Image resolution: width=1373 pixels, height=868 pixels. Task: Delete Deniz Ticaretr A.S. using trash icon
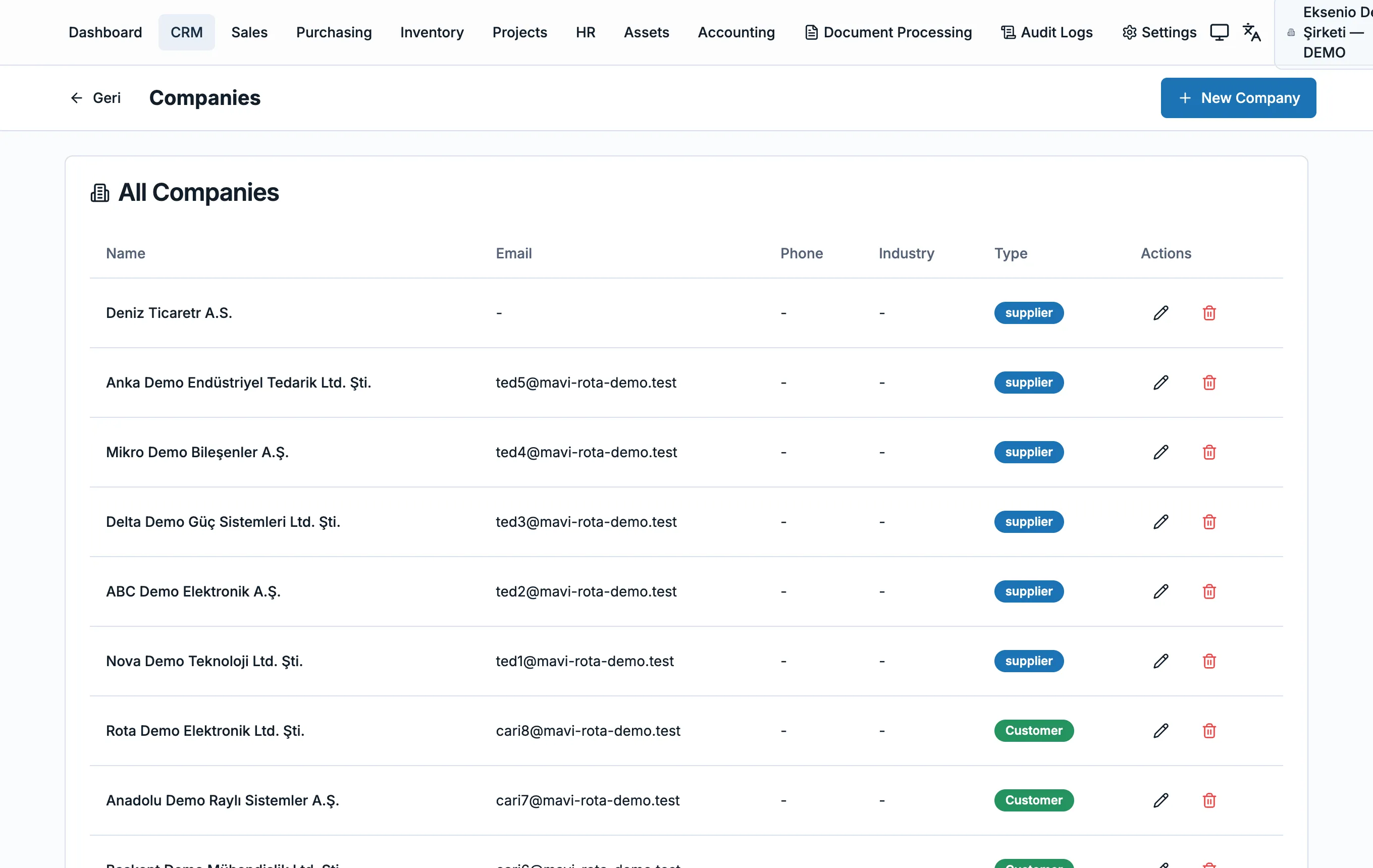pyautogui.click(x=1209, y=313)
